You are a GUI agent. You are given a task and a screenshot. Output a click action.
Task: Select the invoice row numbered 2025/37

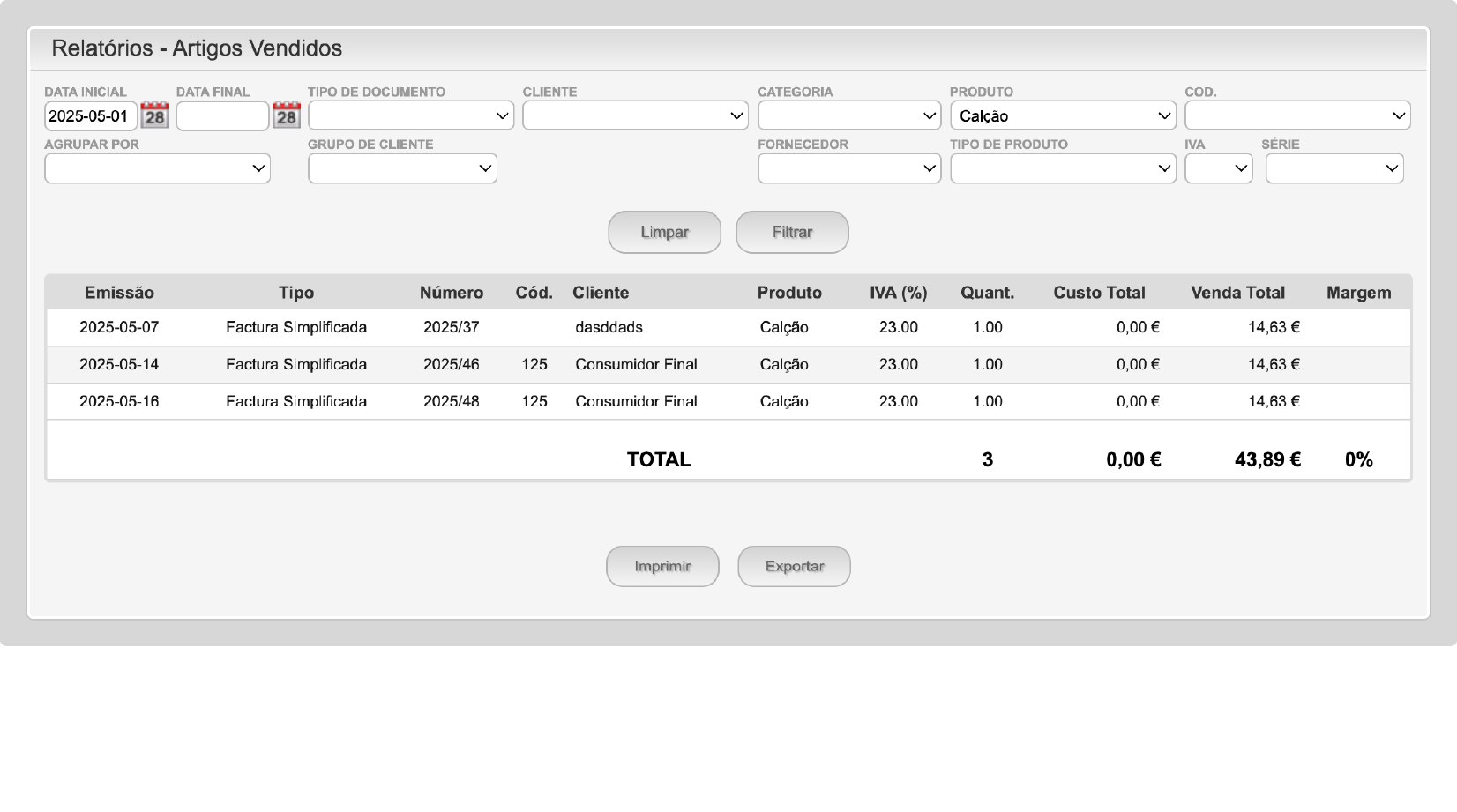point(451,327)
